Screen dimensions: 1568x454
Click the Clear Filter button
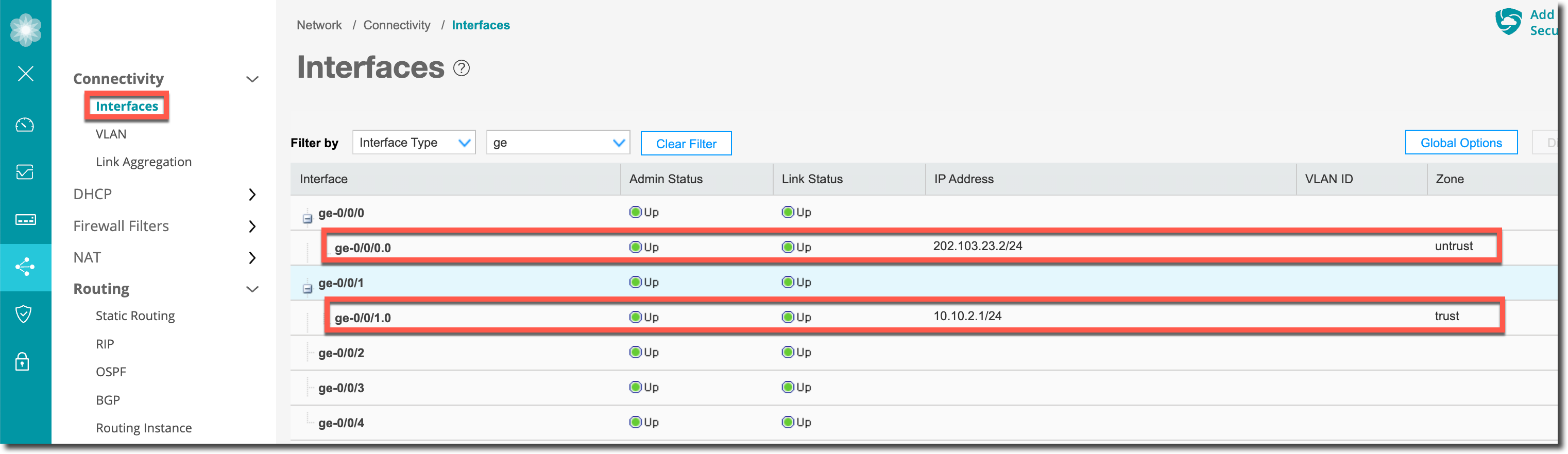coord(686,144)
